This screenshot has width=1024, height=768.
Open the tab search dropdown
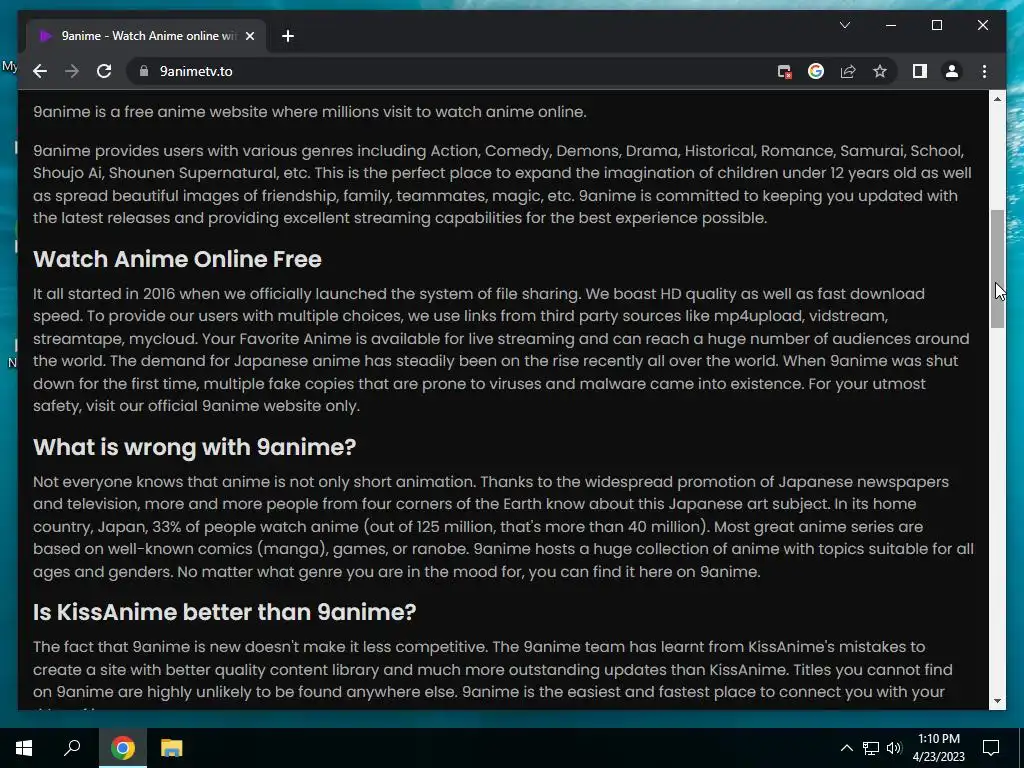click(844, 25)
